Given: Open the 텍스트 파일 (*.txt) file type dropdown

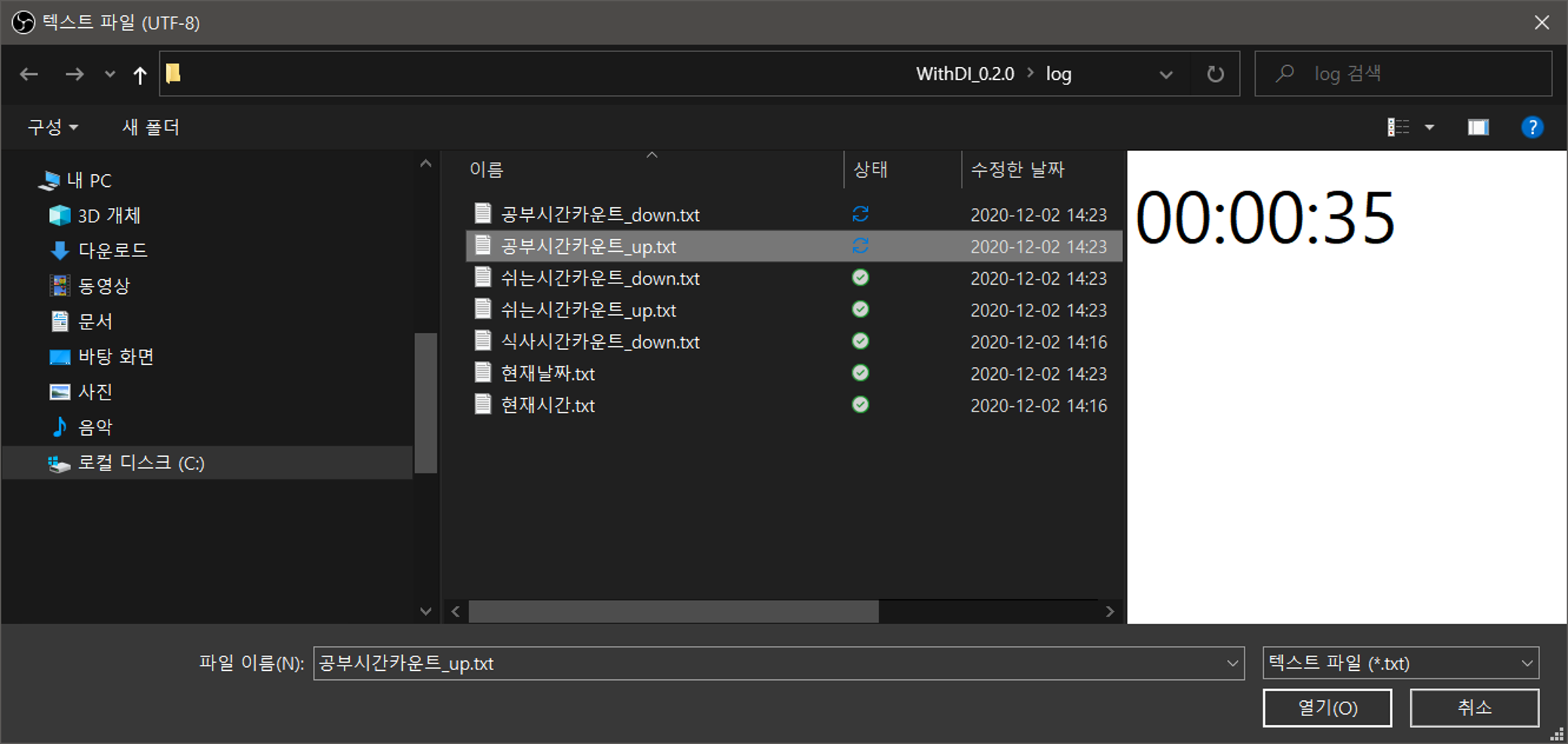Looking at the screenshot, I should [x=1401, y=663].
